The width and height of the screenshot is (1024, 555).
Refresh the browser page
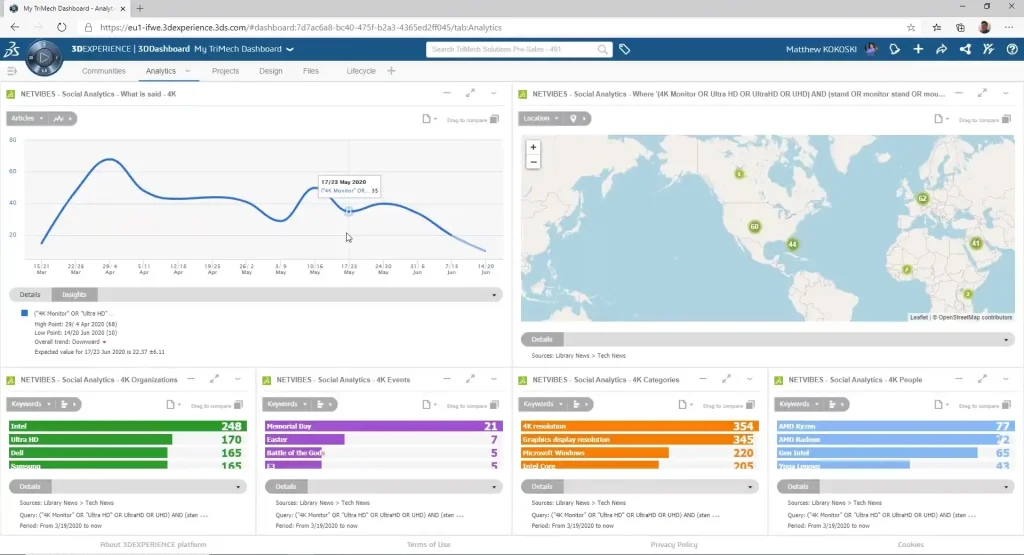tap(61, 27)
